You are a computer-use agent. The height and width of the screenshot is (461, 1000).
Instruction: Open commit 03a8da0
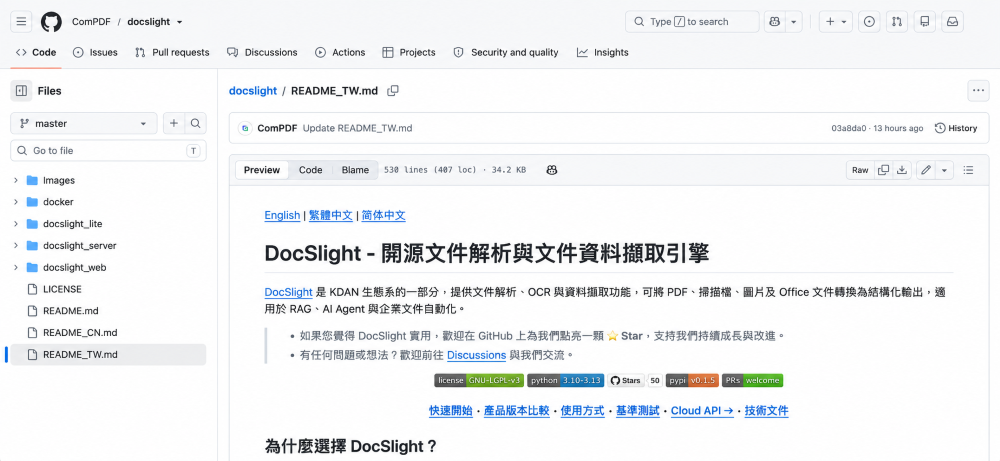pyautogui.click(x=849, y=128)
